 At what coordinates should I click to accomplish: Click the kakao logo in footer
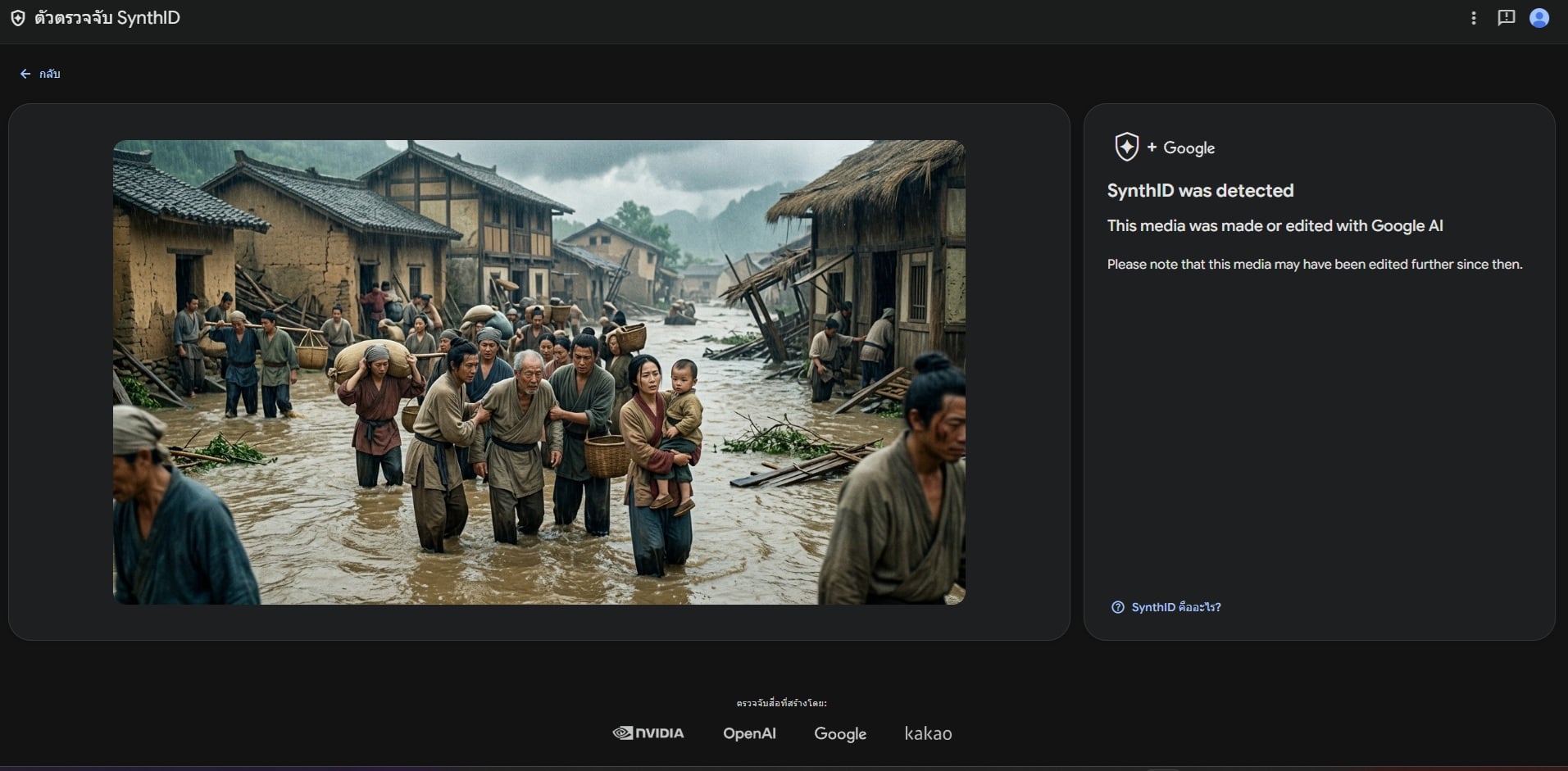pos(928,733)
